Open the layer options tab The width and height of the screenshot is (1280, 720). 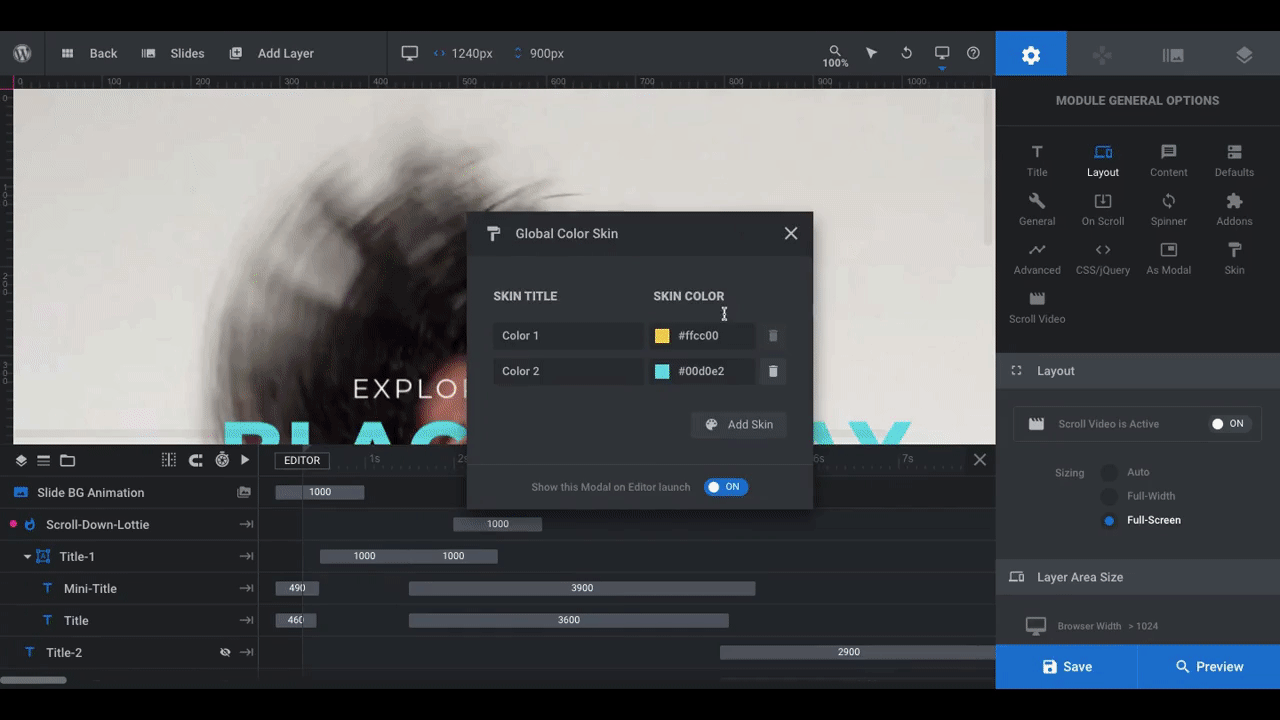pos(1244,56)
